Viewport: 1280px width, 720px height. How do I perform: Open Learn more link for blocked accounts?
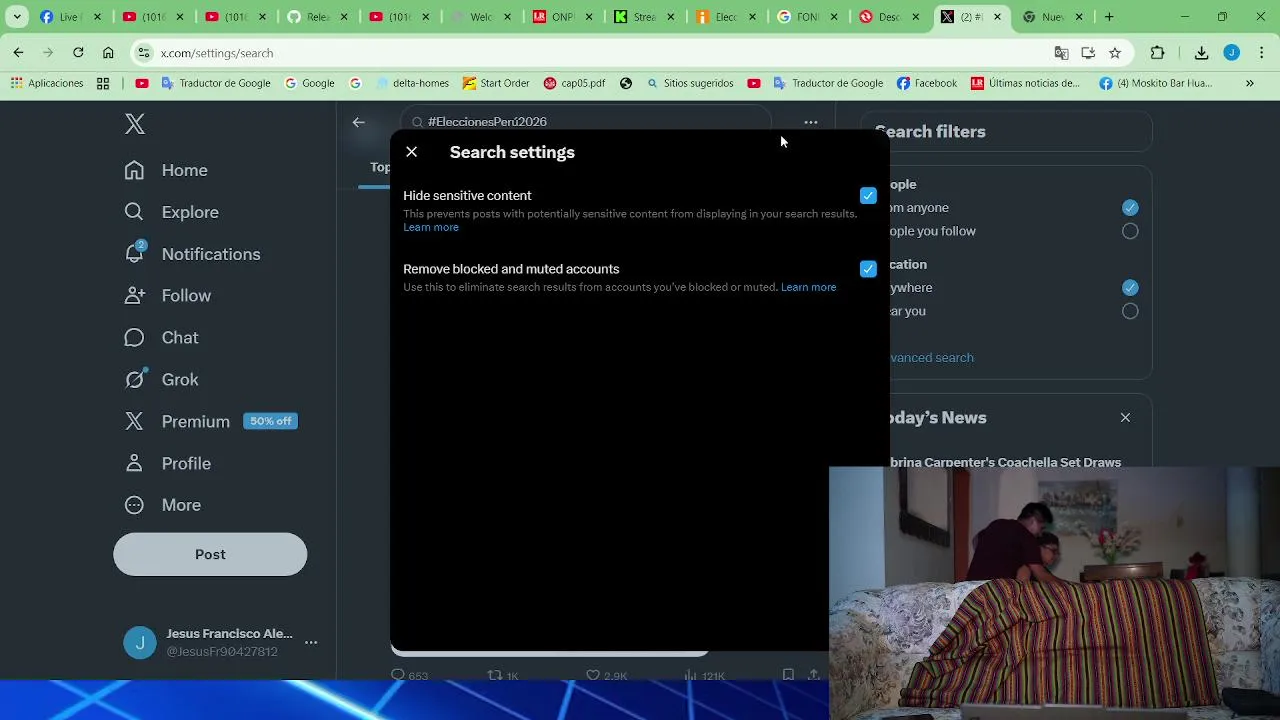808,287
